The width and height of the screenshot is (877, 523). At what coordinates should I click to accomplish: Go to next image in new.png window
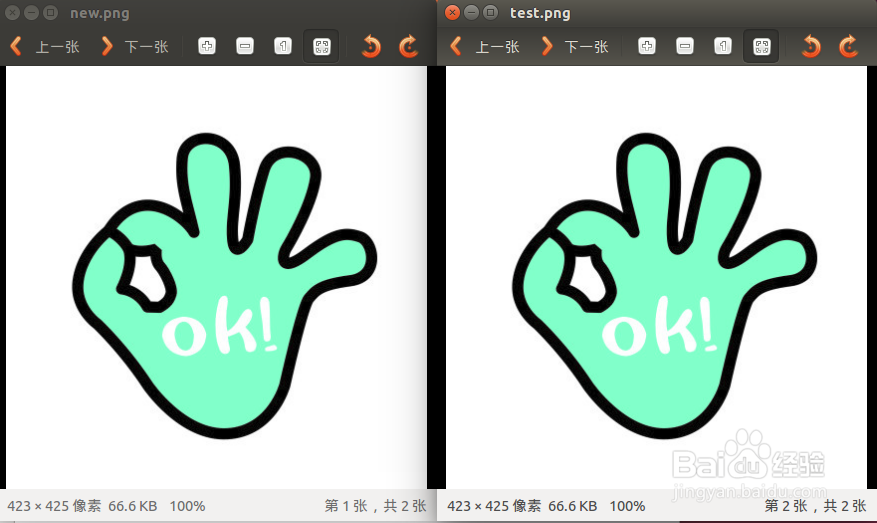(x=134, y=46)
